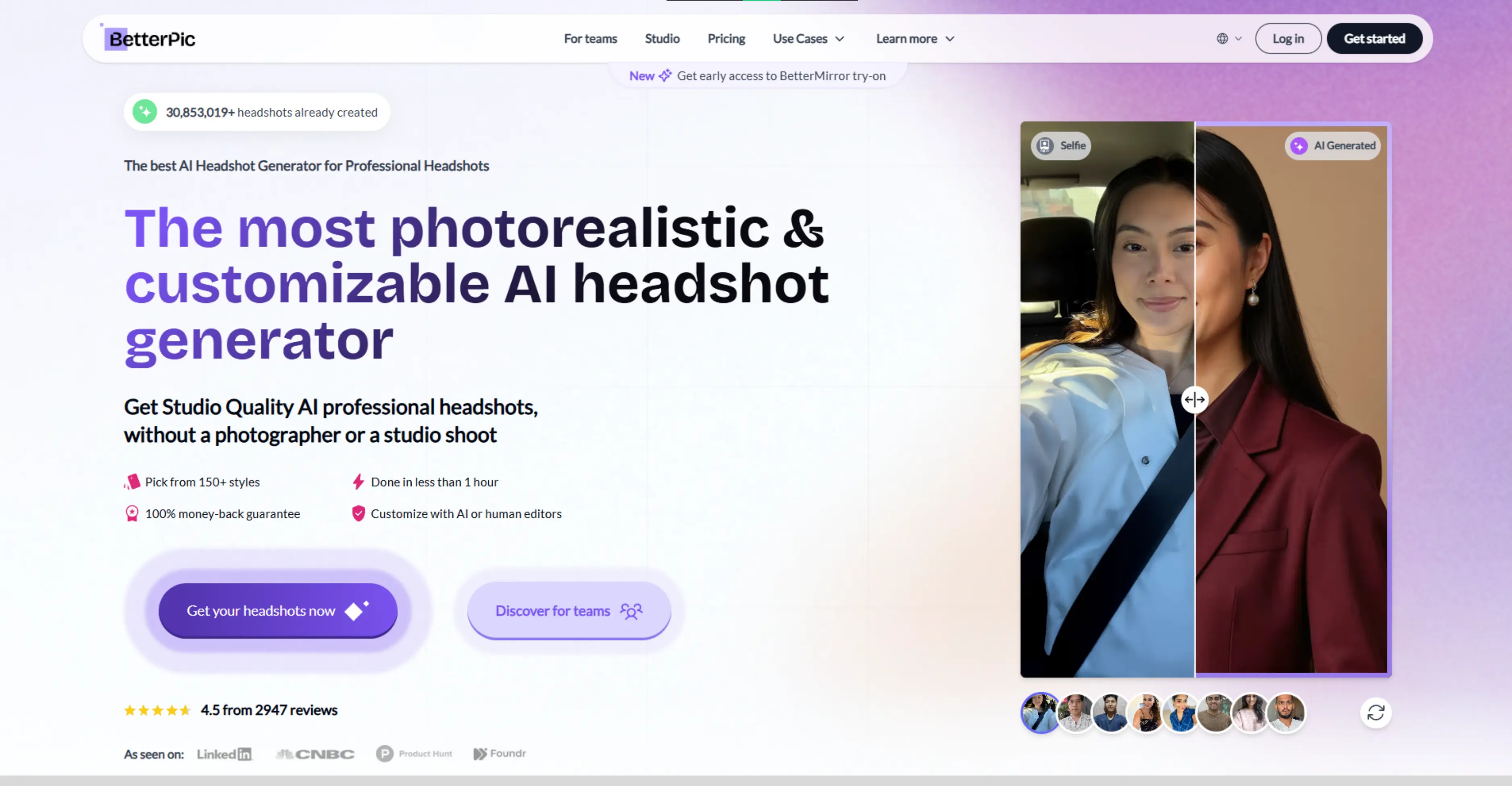The height and width of the screenshot is (786, 1512).
Task: Click the refresh examples icon
Action: tap(1376, 713)
